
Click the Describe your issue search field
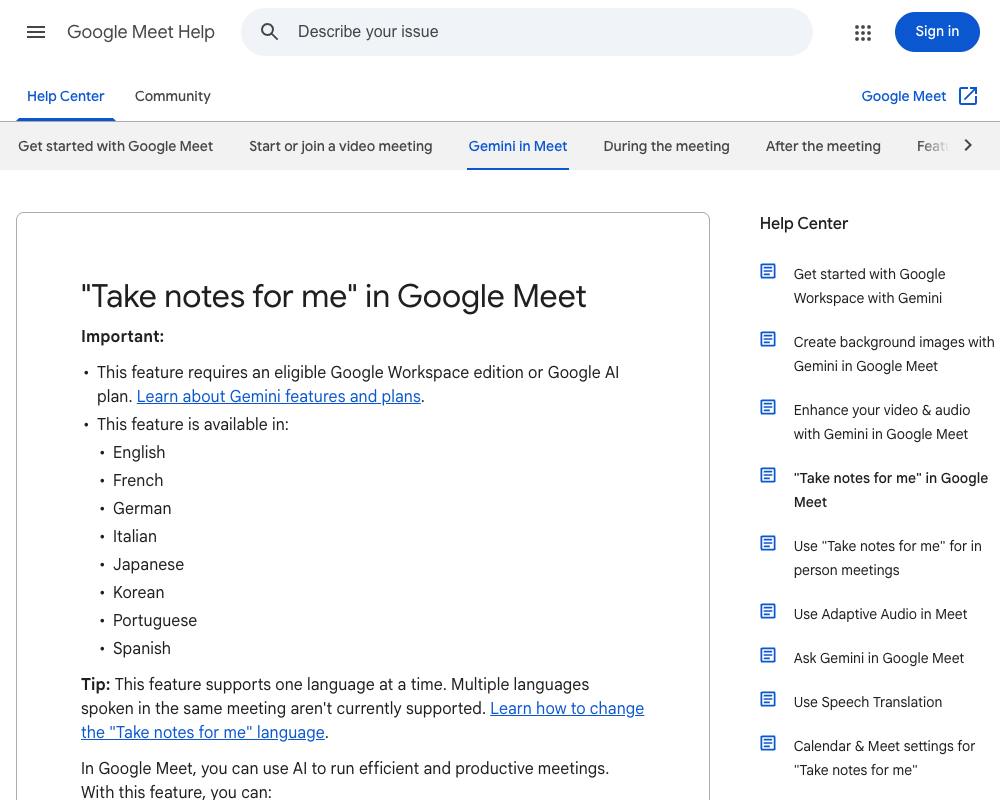(x=527, y=32)
